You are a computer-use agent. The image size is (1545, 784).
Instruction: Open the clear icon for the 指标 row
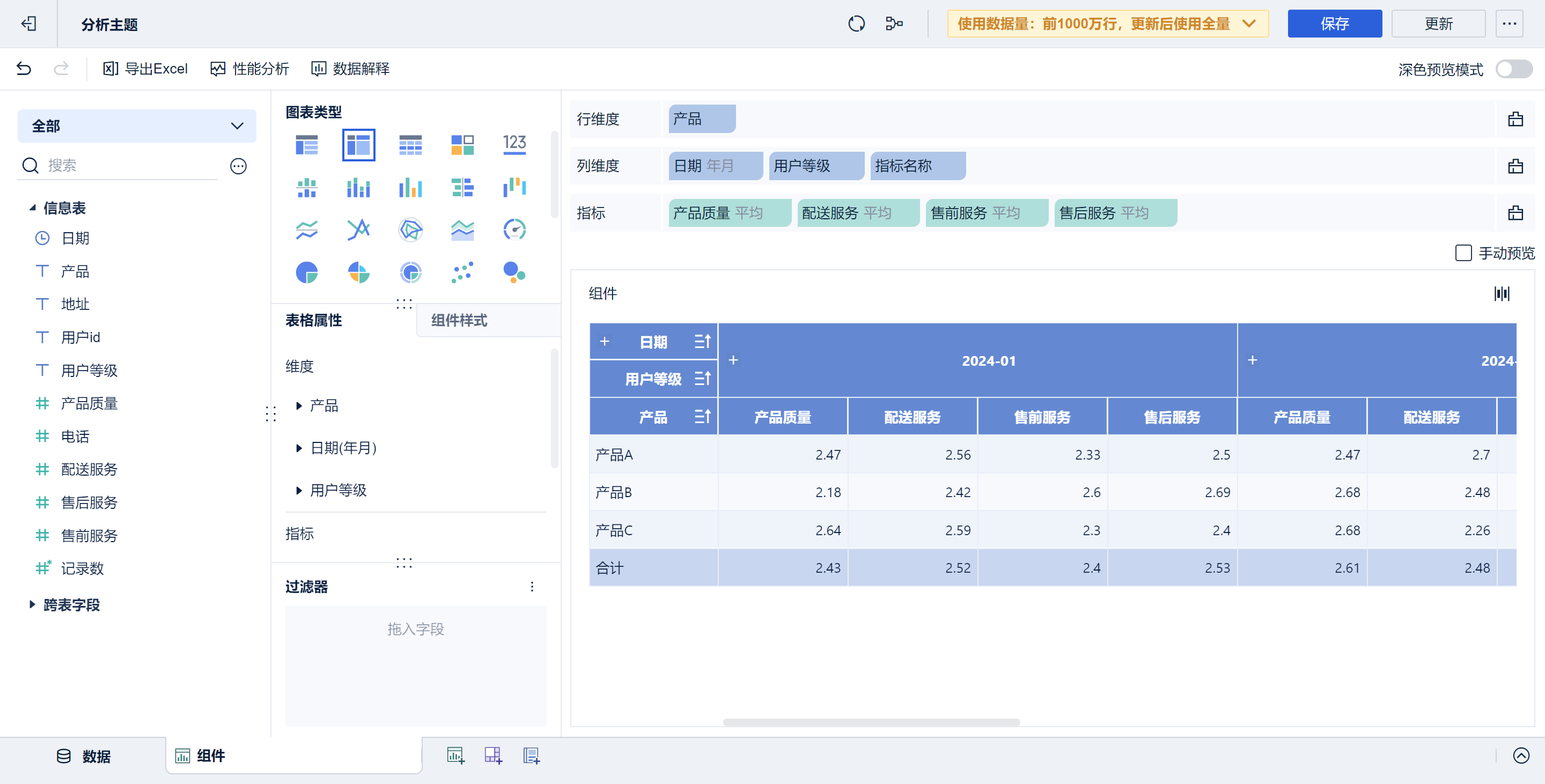click(1515, 213)
